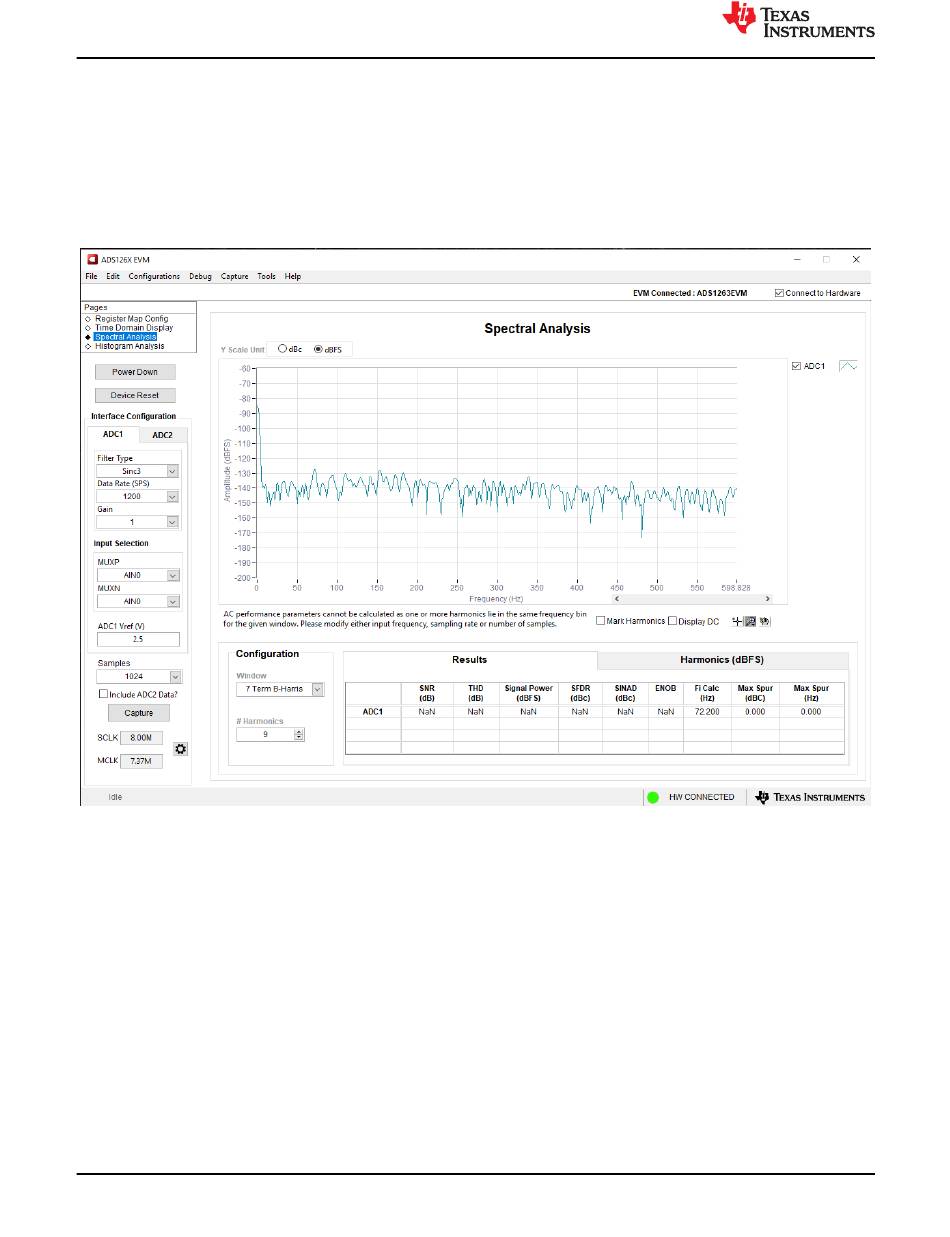Switch to the Harmonics (dBFS) tab
950x1237 pixels.
(x=722, y=660)
